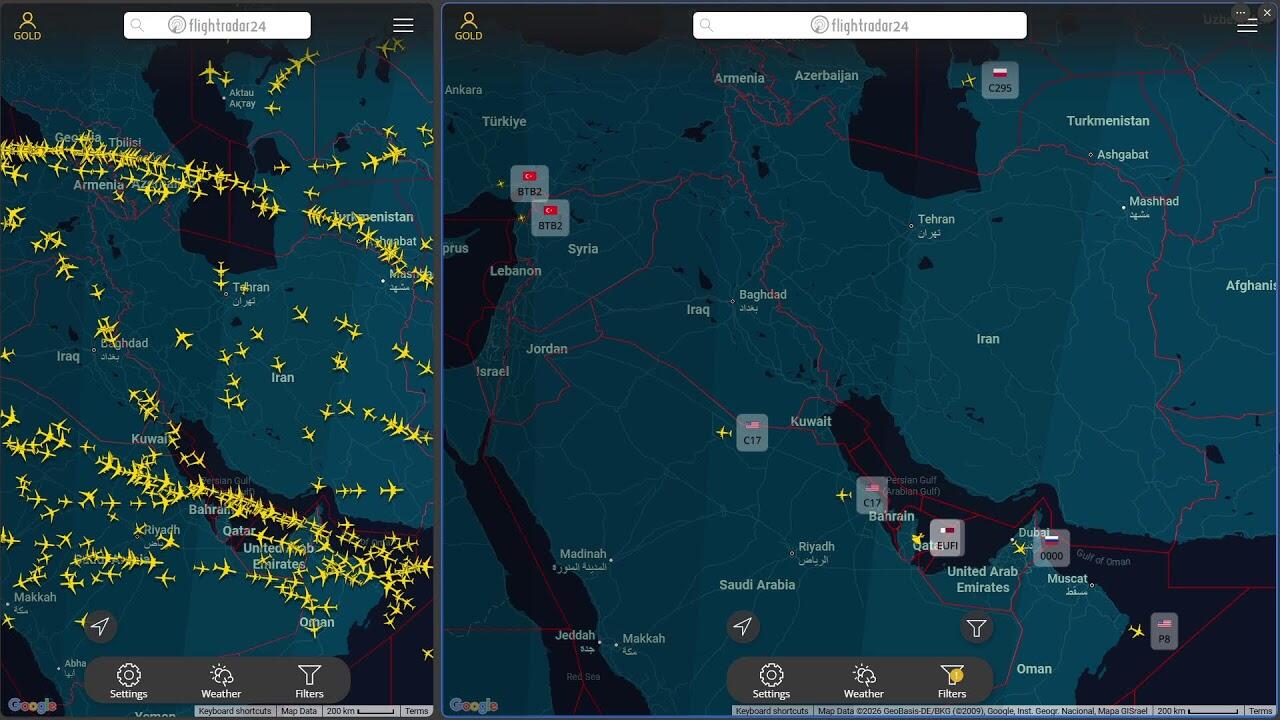Select the US P8 aircraft near Oman

(1163, 632)
